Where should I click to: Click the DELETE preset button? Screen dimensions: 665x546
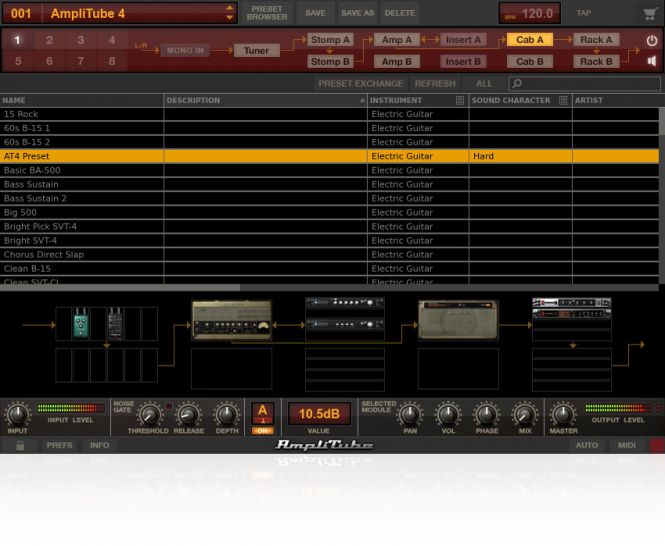[400, 13]
